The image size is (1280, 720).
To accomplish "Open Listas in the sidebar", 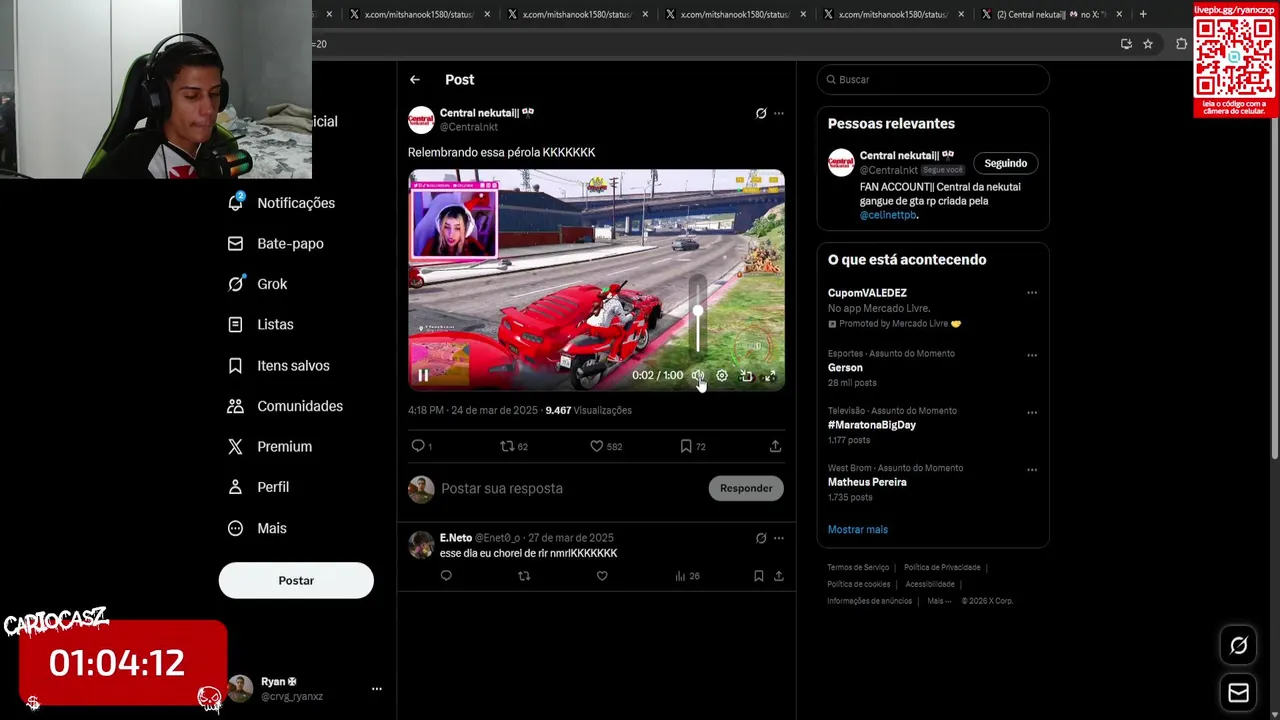I will coord(261,325).
